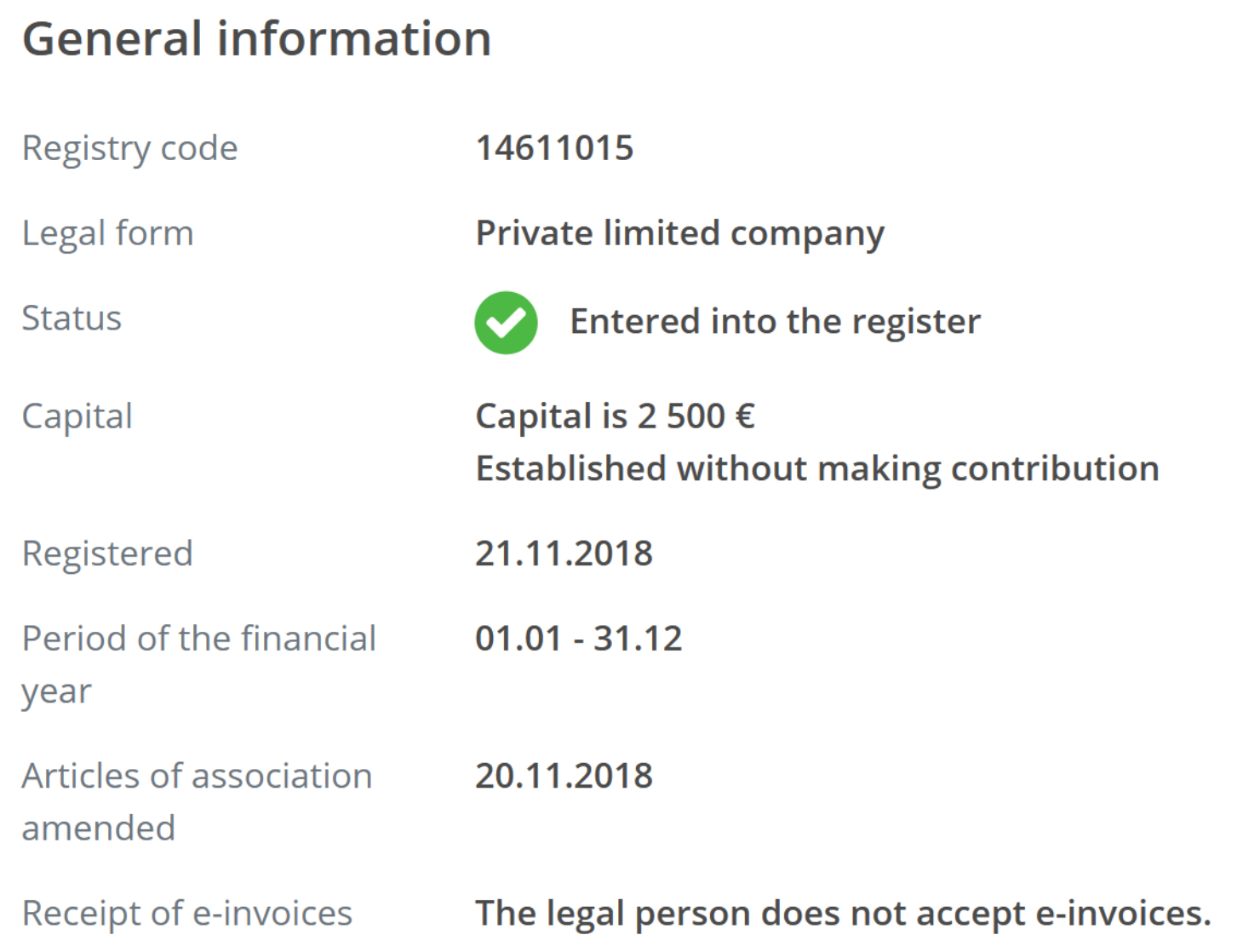This screenshot has height=952, width=1243.
Task: Select registry code number 14611015
Action: 554,147
